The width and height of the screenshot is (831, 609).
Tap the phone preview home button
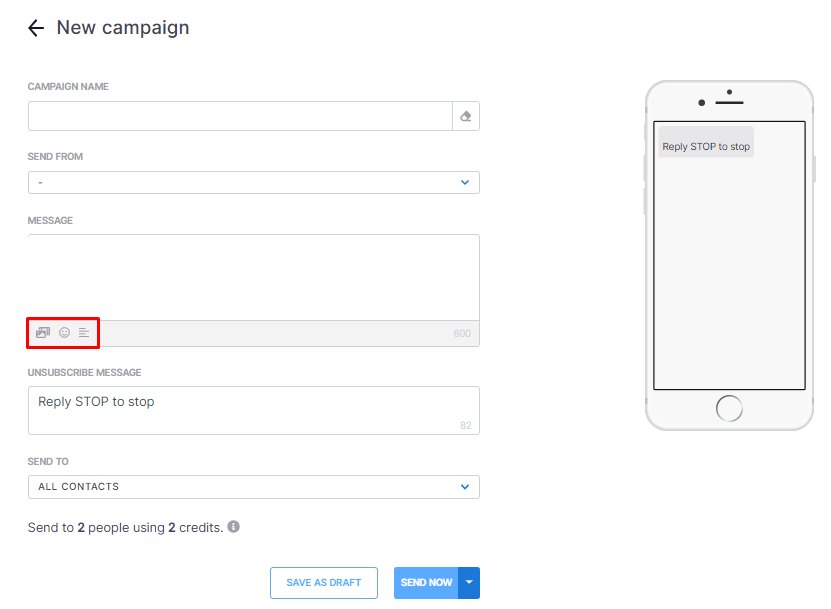point(729,409)
